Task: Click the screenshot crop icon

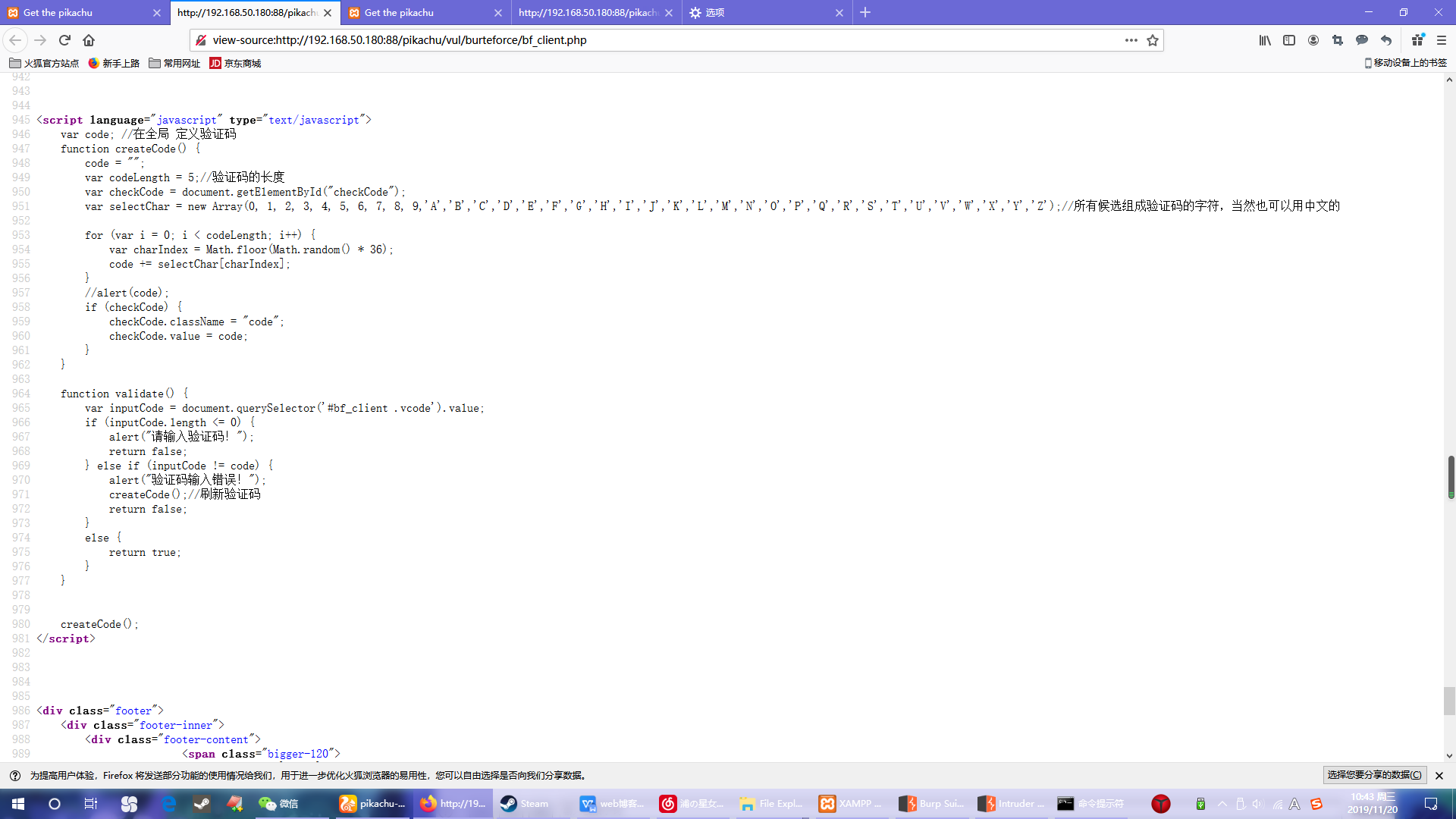Action: (x=1338, y=40)
